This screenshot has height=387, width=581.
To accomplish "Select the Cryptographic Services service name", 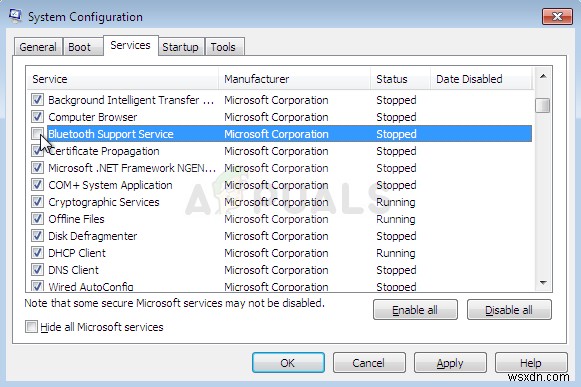I will click(104, 202).
